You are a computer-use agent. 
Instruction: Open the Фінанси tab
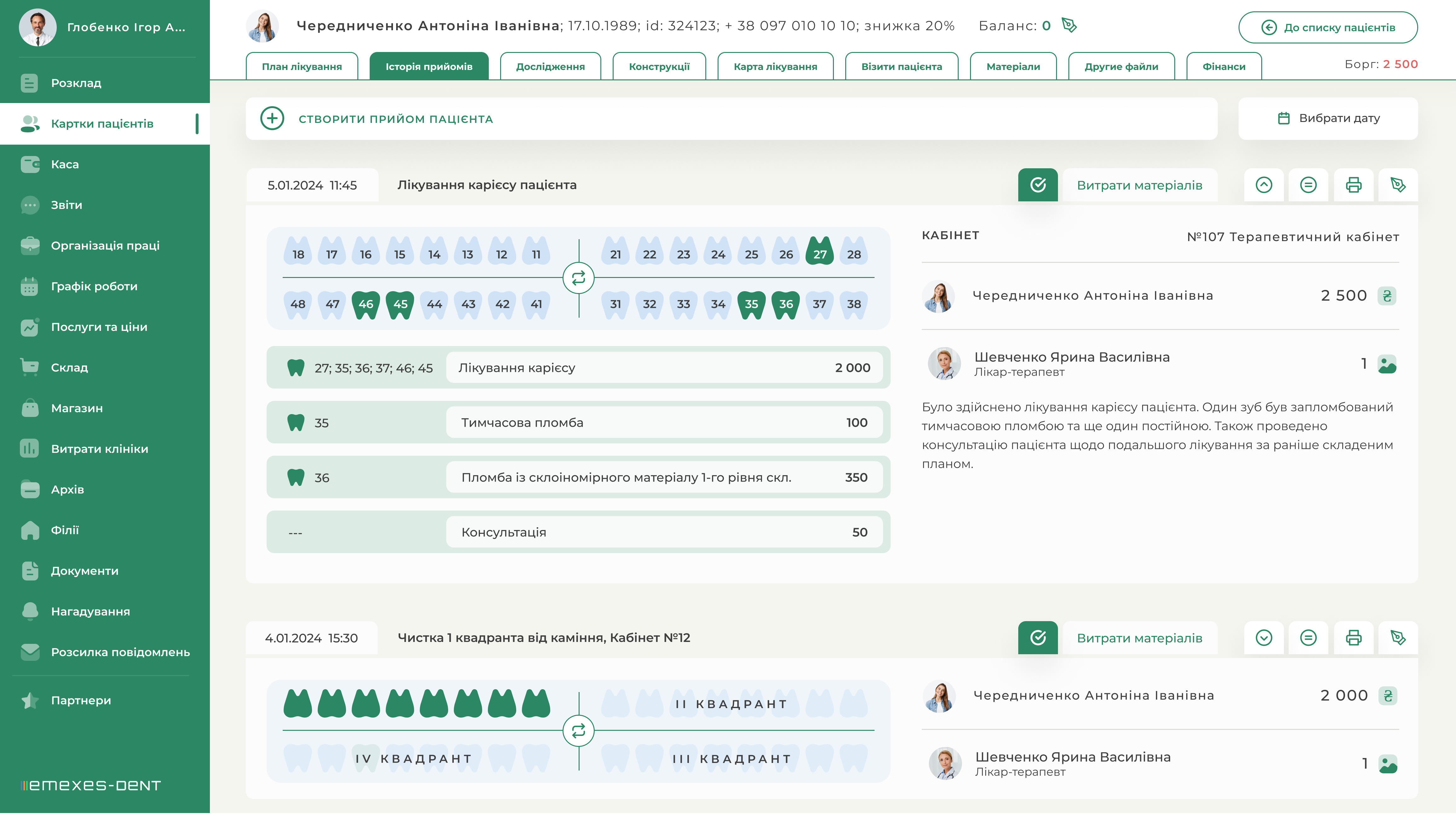click(x=1224, y=67)
